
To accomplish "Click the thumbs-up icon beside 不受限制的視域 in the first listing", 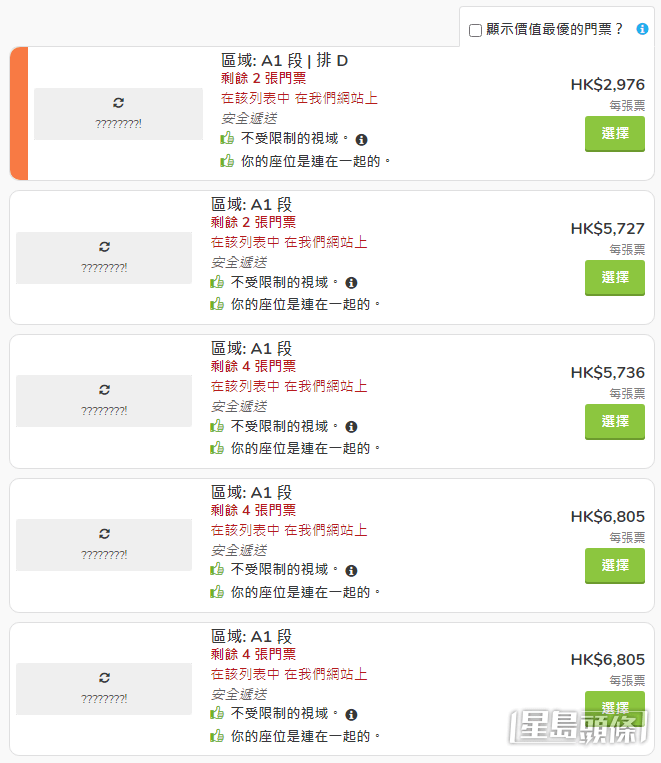I will pos(227,138).
